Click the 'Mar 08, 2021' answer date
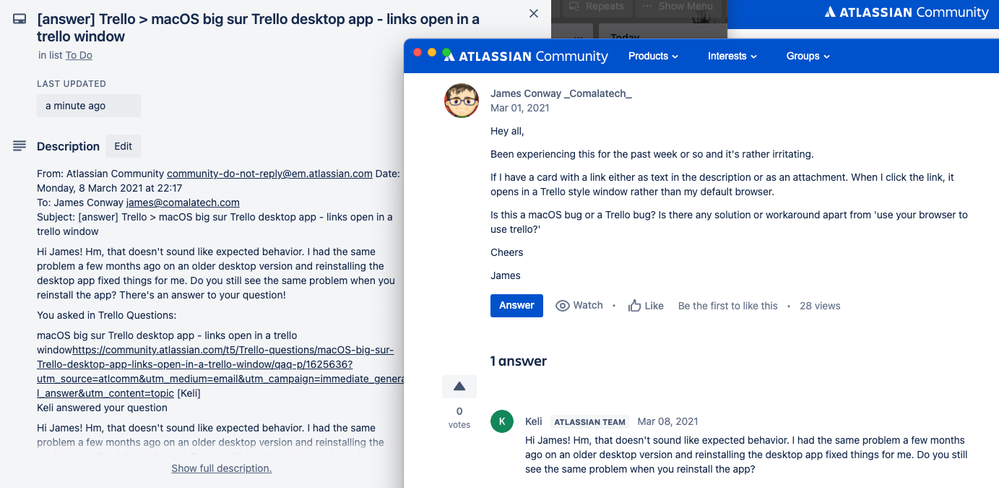The height and width of the screenshot is (488, 999). point(668,422)
